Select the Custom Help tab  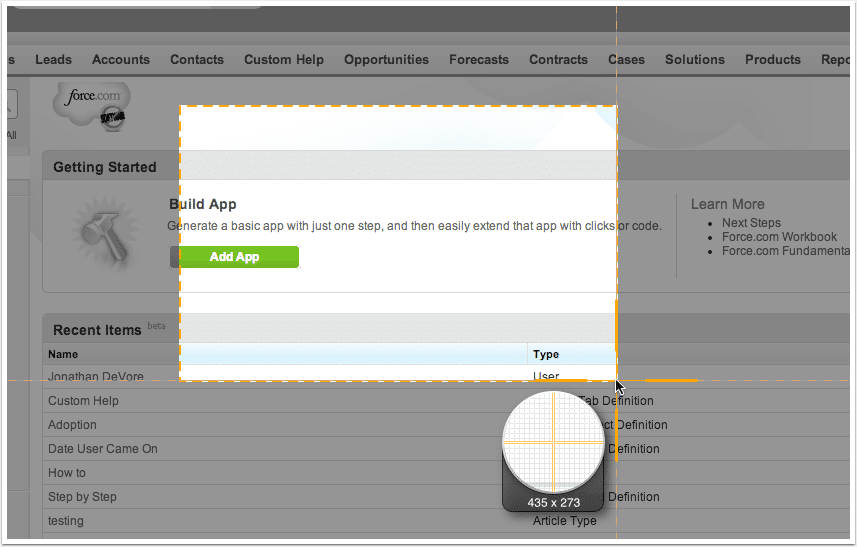tap(284, 60)
